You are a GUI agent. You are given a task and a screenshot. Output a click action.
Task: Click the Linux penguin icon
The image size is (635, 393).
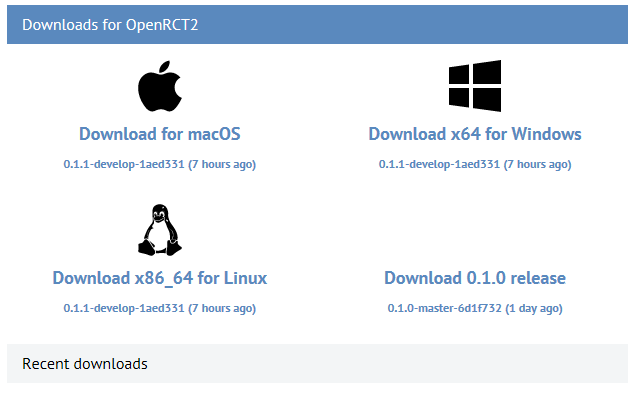click(x=160, y=230)
